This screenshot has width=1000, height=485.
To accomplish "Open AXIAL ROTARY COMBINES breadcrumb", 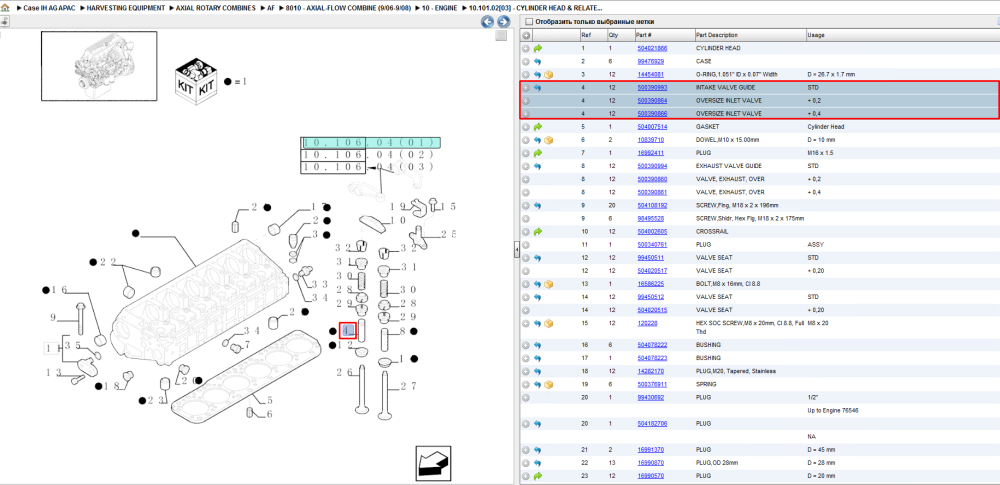I will pos(216,8).
